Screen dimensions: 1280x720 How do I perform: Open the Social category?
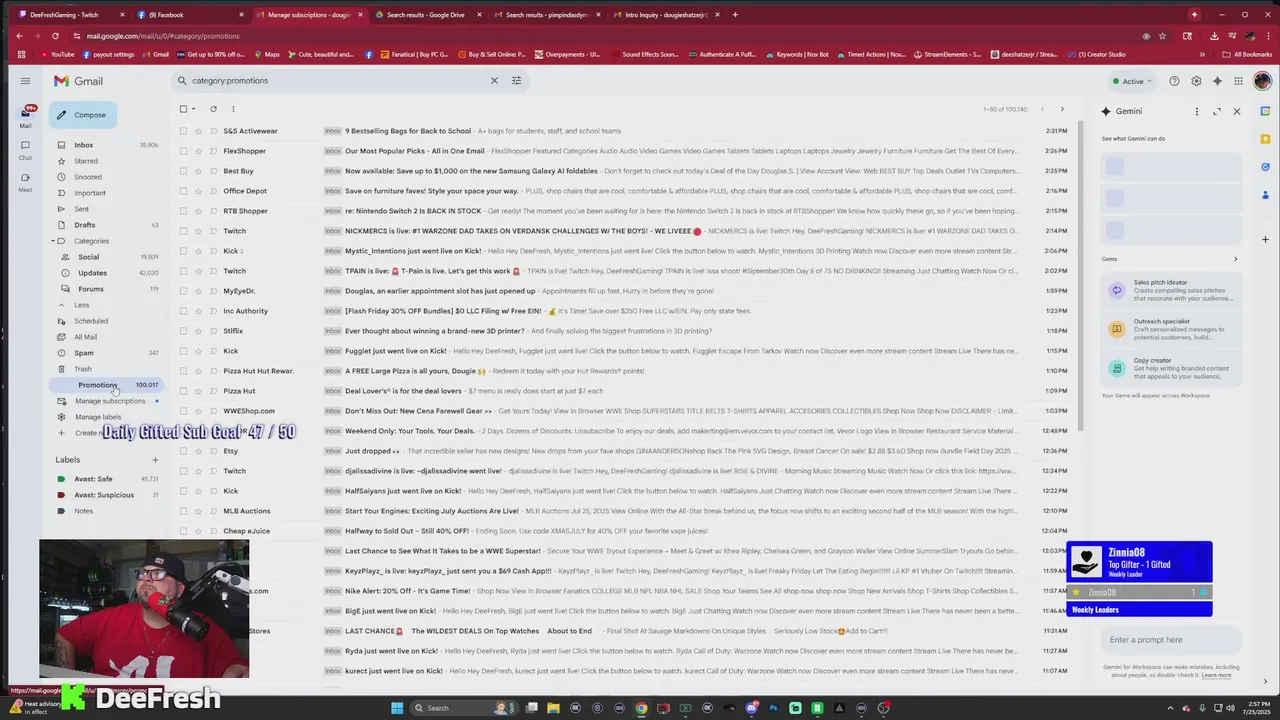(89, 257)
